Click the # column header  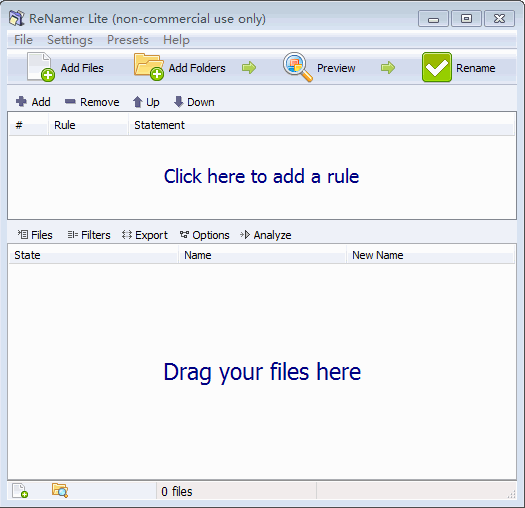28,125
